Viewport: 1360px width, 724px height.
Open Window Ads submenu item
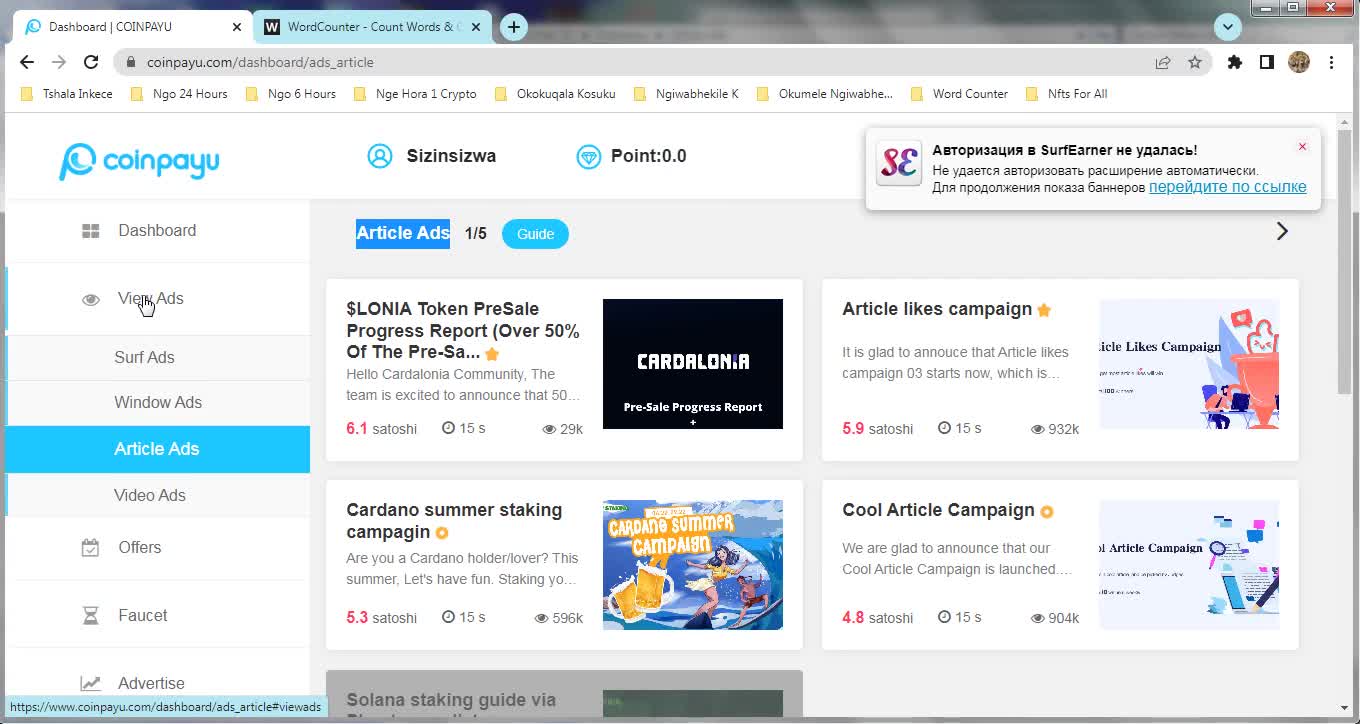pos(157,403)
